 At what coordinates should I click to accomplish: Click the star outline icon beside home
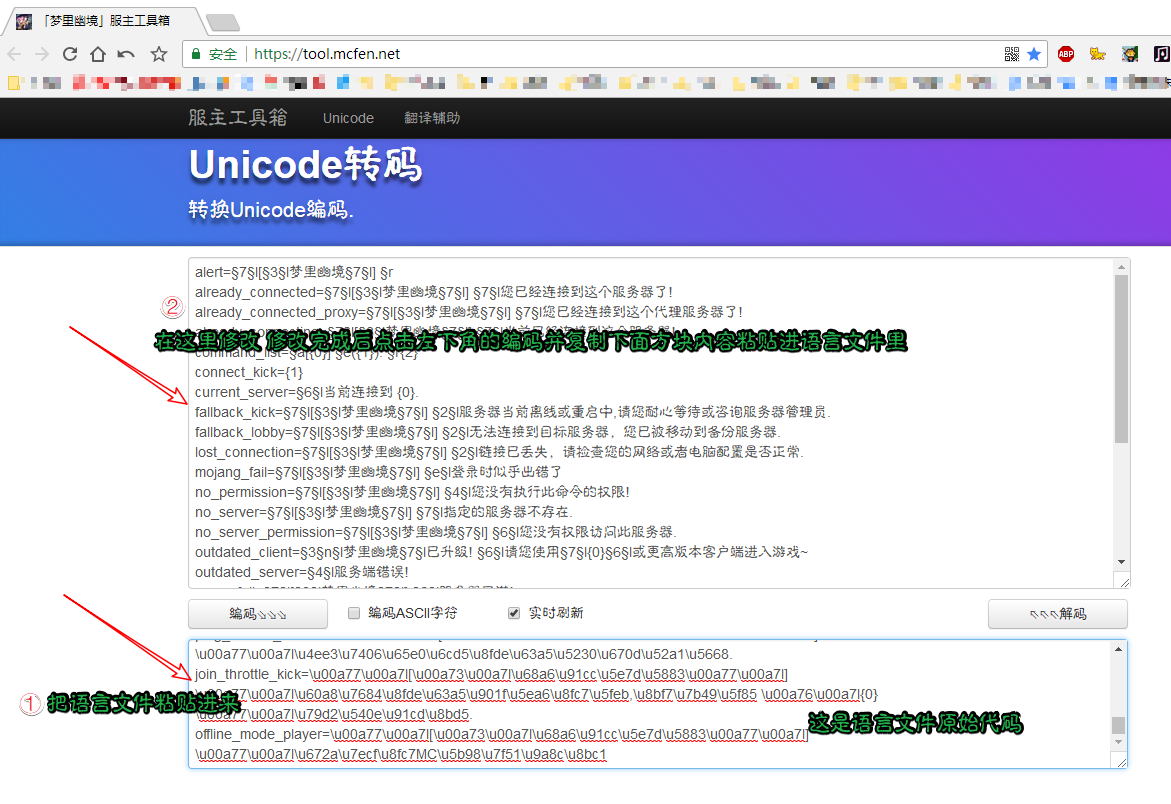point(158,54)
